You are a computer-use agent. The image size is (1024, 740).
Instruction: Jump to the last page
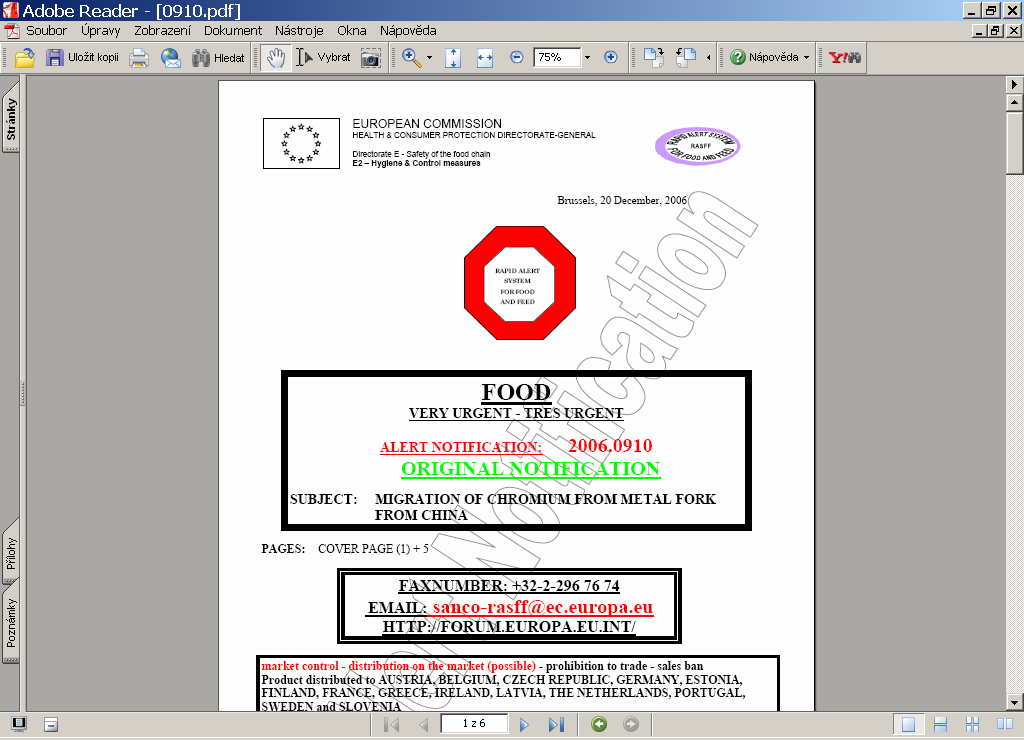pos(556,724)
